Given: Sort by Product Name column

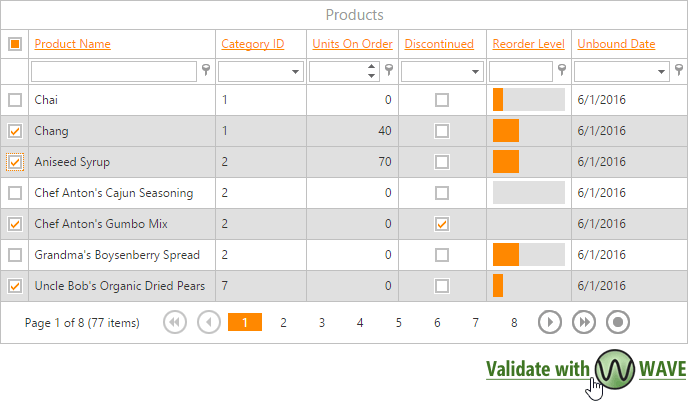Looking at the screenshot, I should (x=72, y=44).
